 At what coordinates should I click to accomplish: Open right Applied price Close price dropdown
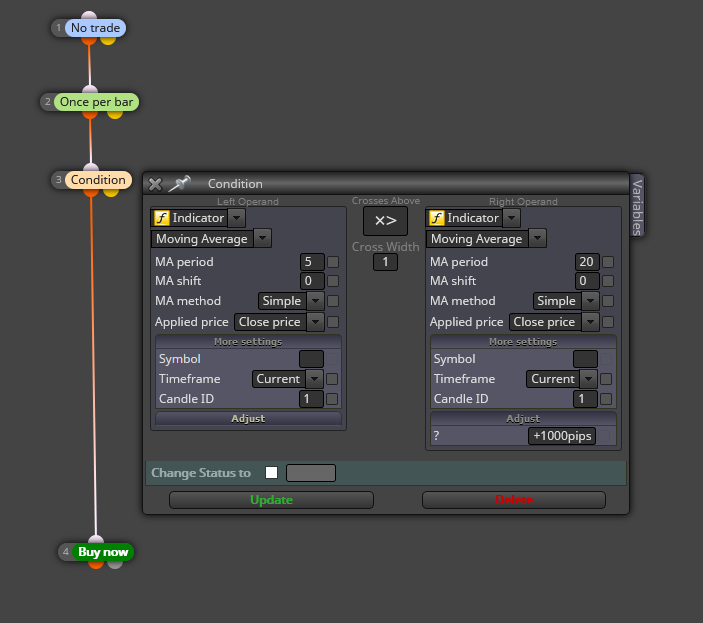point(590,322)
